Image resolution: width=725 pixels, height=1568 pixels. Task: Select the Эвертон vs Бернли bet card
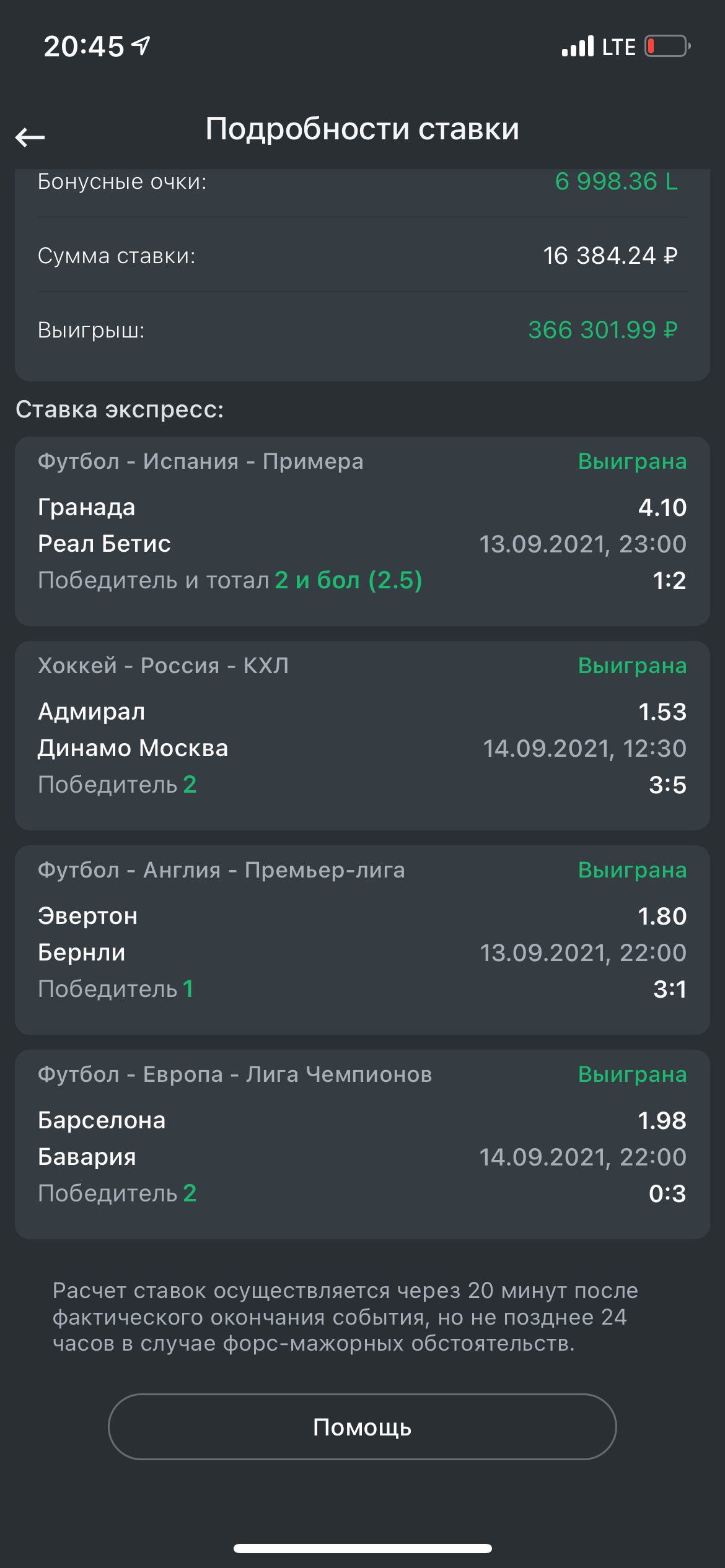pos(362,940)
